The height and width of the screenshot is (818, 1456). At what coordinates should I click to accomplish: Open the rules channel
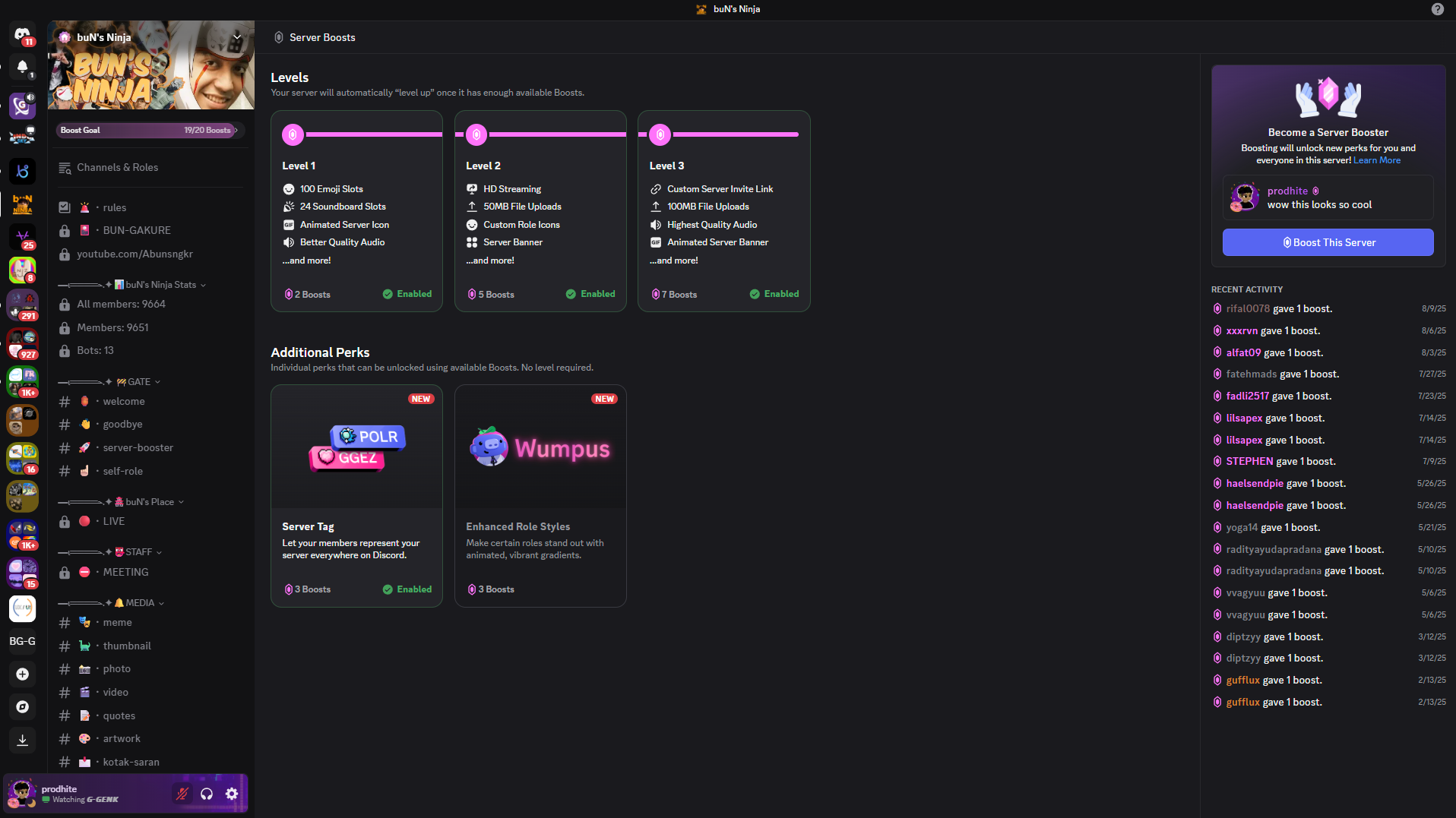click(x=150, y=207)
